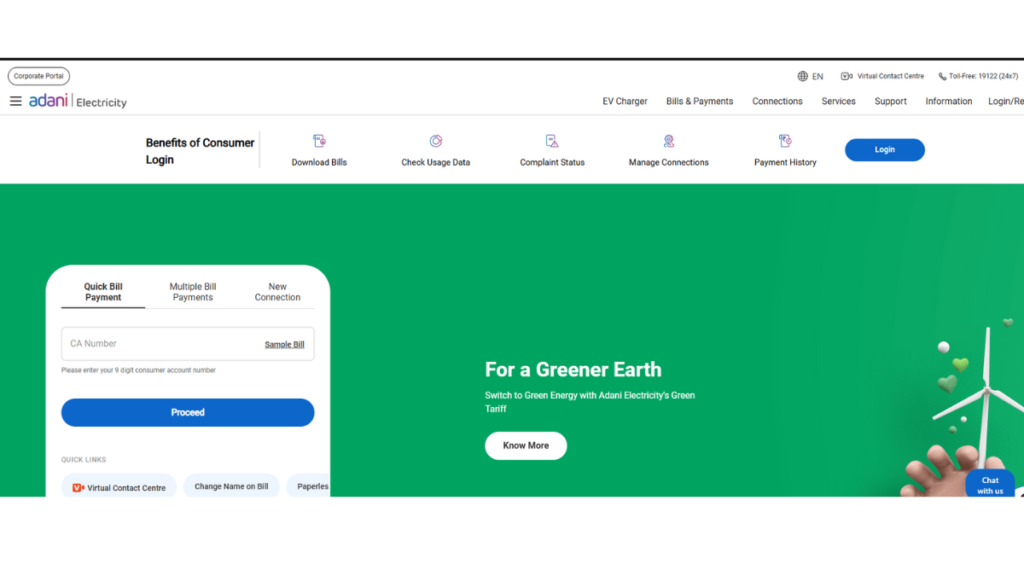Click the Know More button
The image size is (1024, 576).
(525, 445)
